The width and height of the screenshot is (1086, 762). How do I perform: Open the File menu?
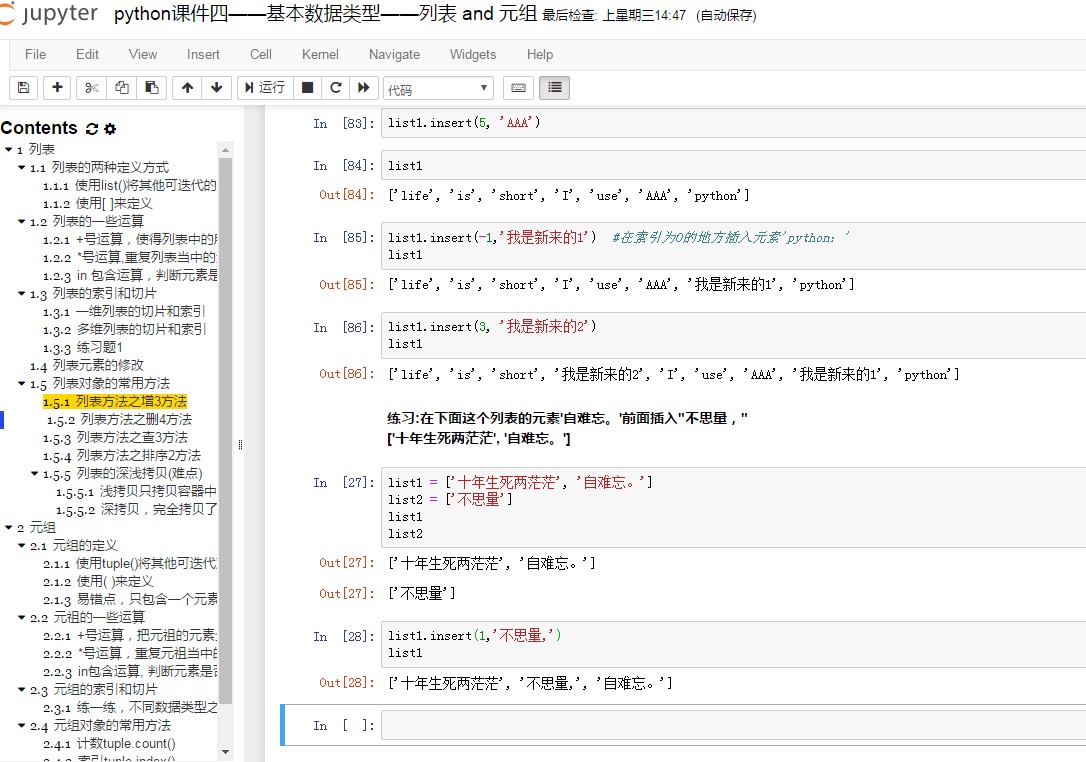[35, 54]
